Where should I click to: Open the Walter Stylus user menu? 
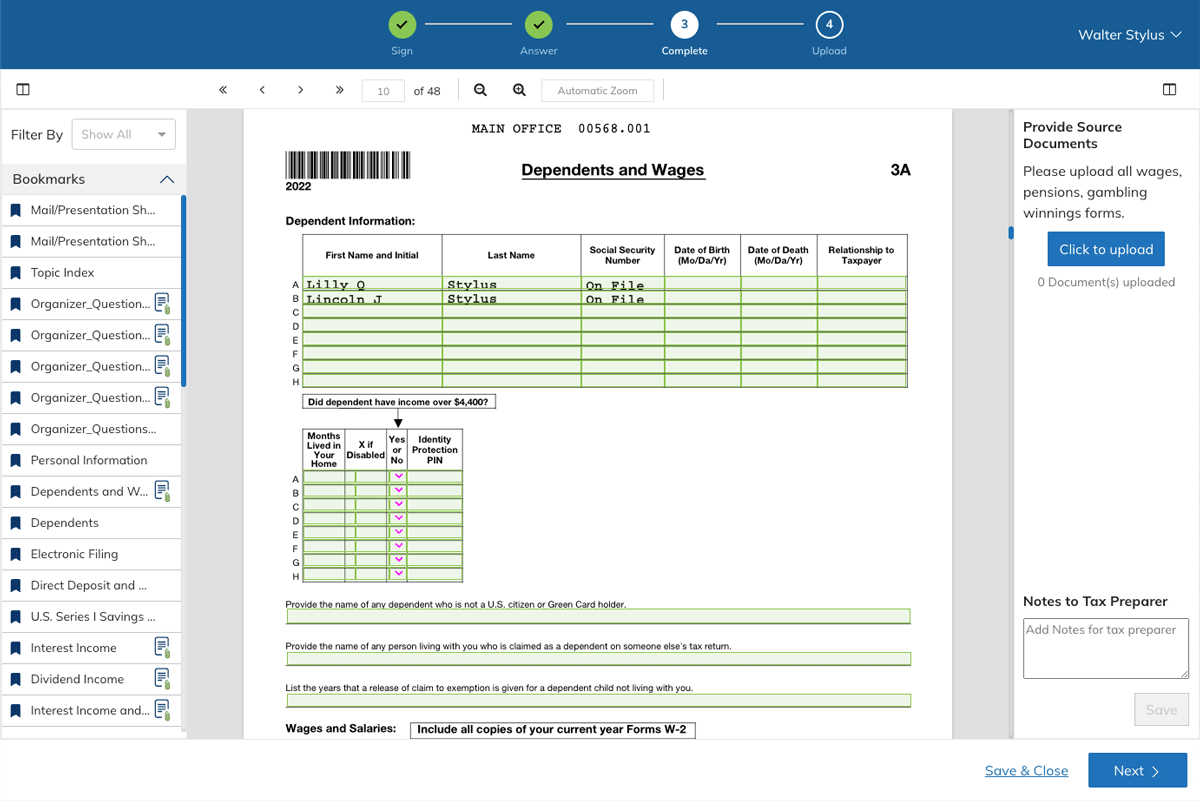point(1129,35)
